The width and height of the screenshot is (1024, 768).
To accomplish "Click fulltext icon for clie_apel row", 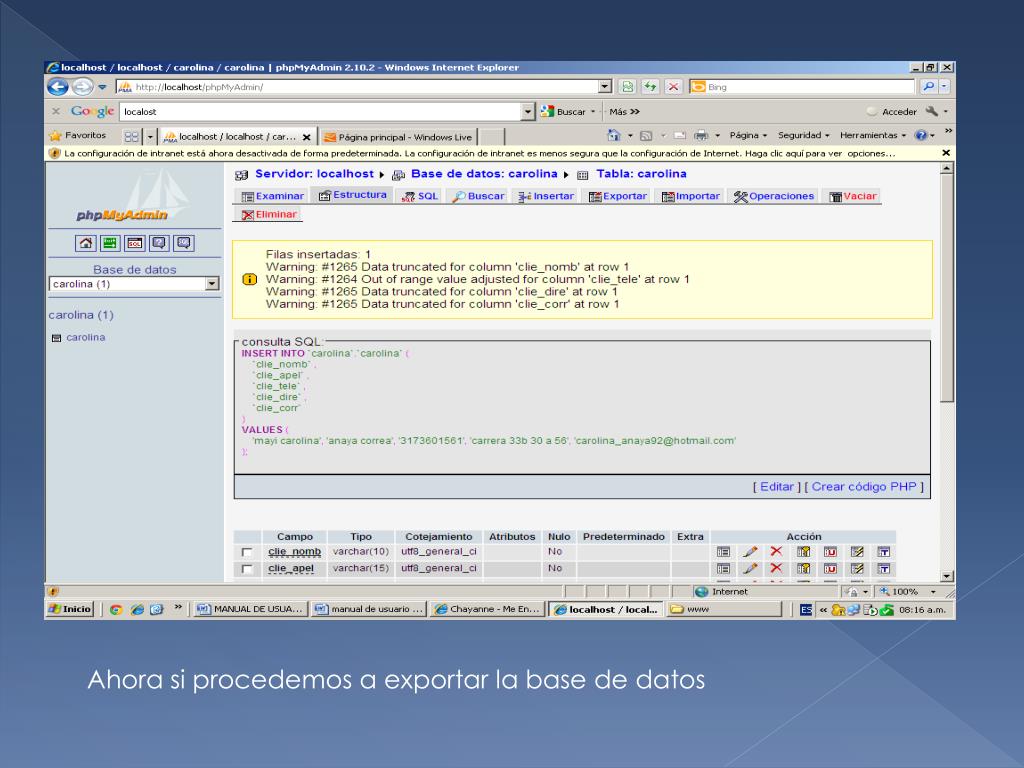I will 884,569.
